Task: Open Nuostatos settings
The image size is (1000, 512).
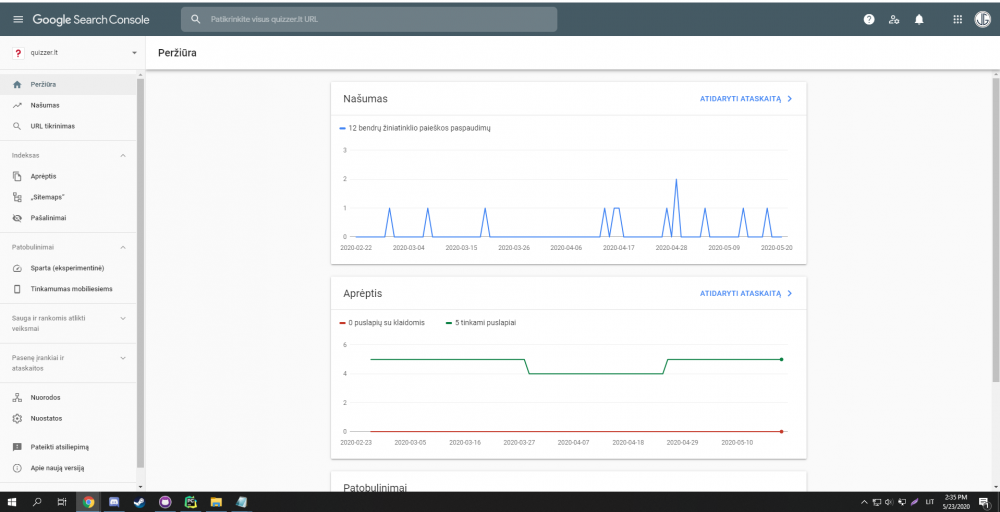Action: click(x=68, y=418)
